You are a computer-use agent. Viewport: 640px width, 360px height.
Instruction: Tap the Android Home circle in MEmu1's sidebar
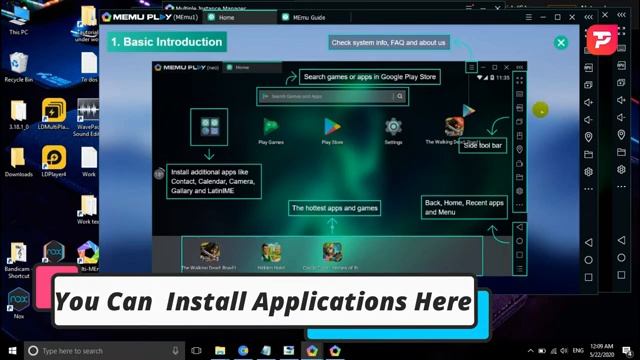click(588, 260)
